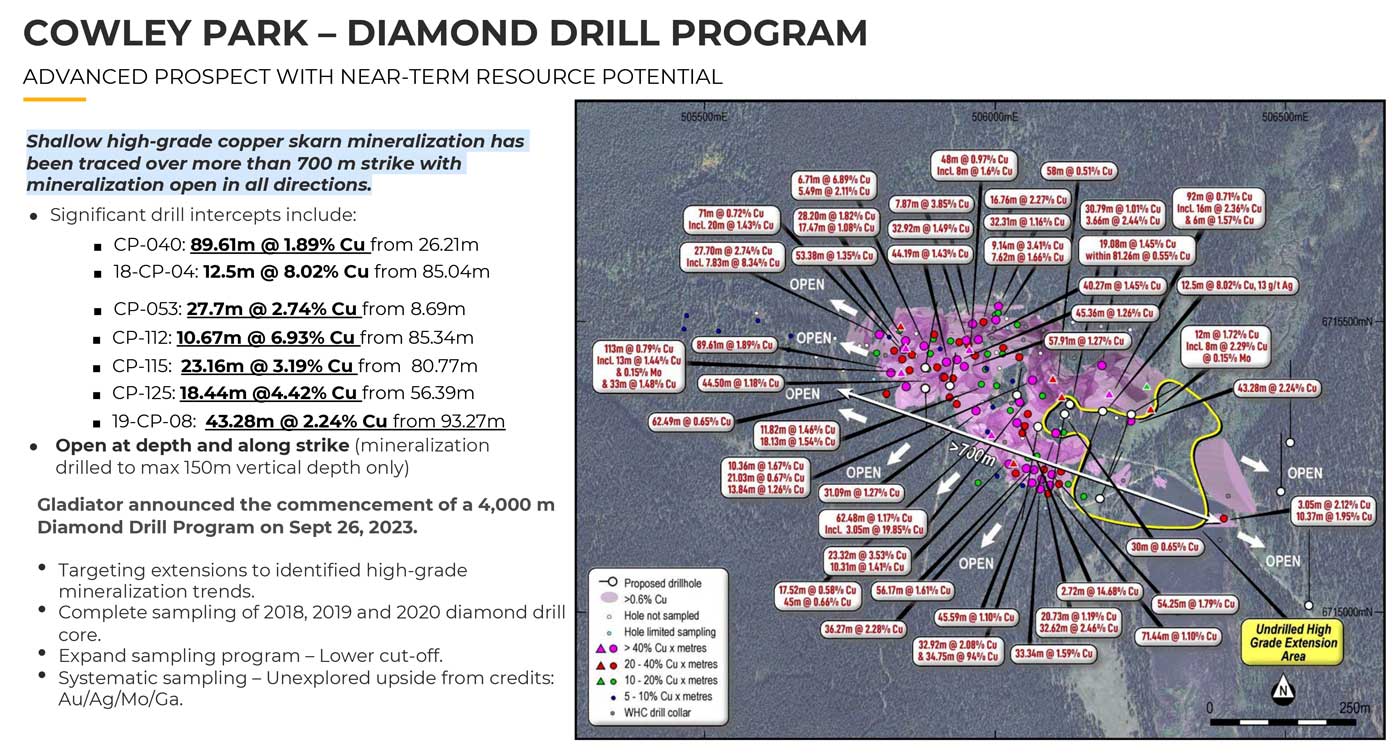Image resolution: width=1400 pixels, height=754 pixels.
Task: Click the >700m strike length label
Action: tap(971, 453)
